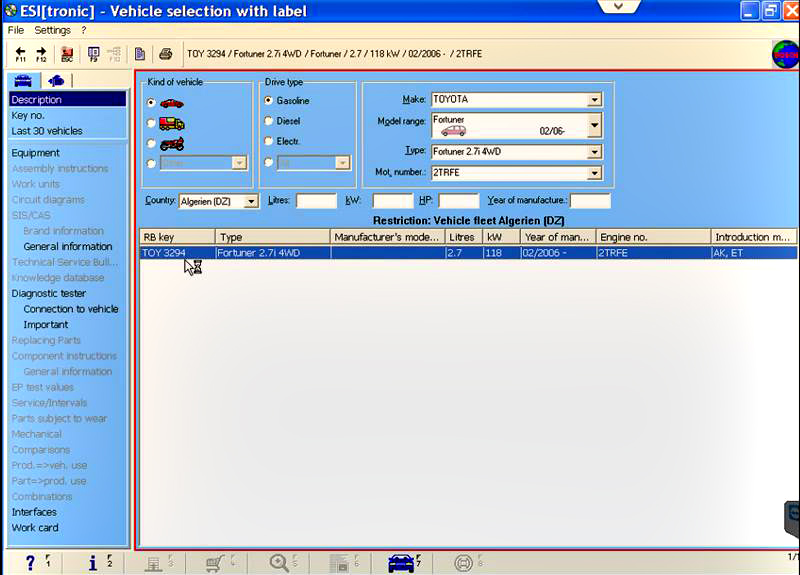Viewport: 800px width, 575px height.
Task: Open Connection to vehicle
Action: tap(71, 309)
